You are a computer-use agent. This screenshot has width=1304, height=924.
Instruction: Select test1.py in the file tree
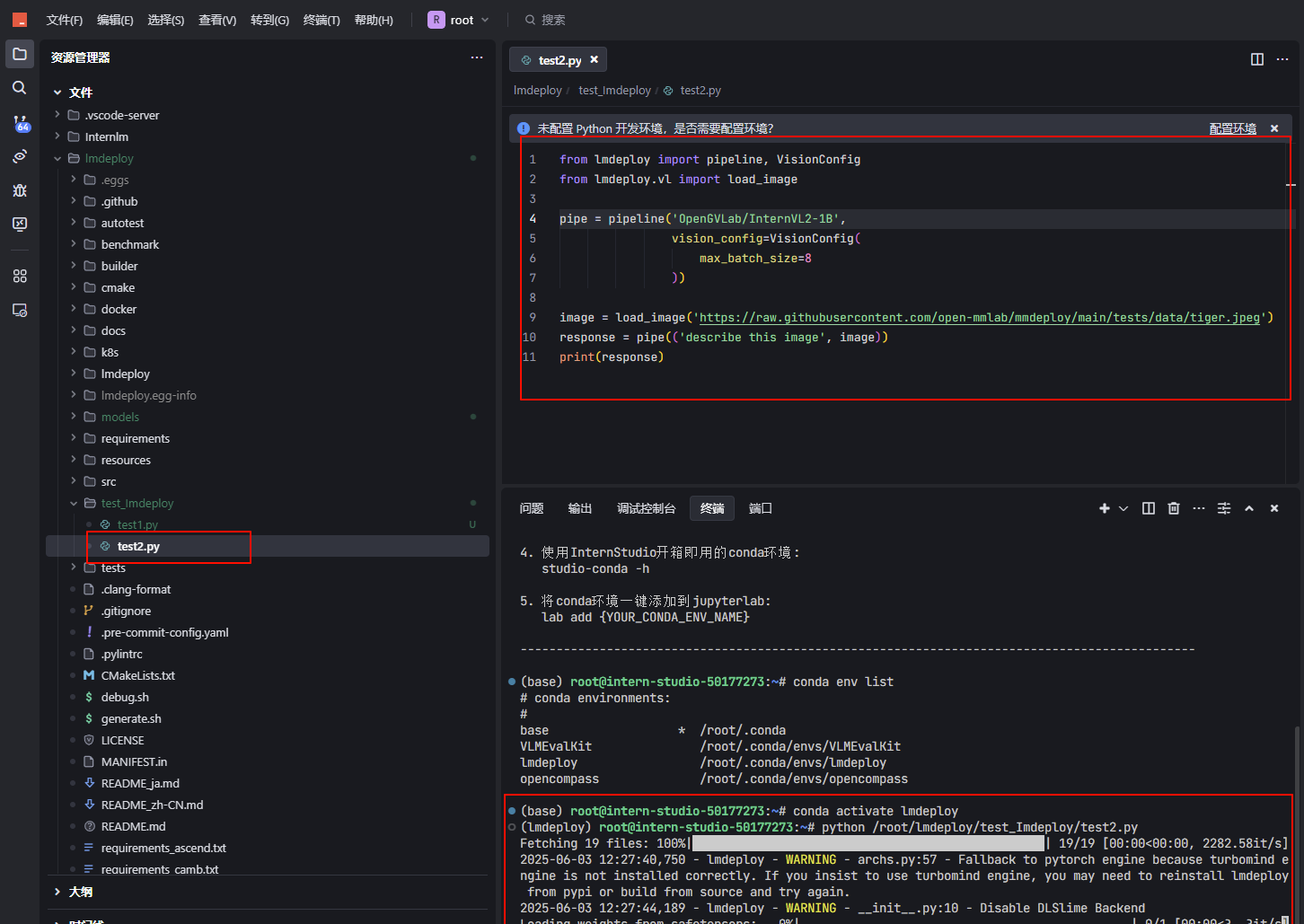135,524
